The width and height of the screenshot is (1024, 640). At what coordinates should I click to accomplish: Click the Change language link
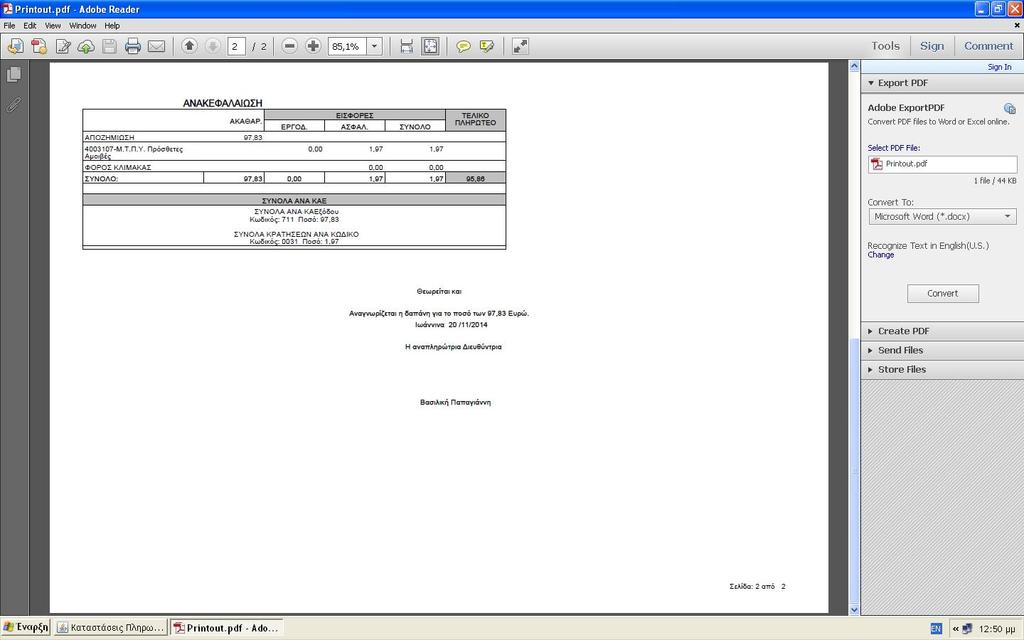click(x=880, y=255)
